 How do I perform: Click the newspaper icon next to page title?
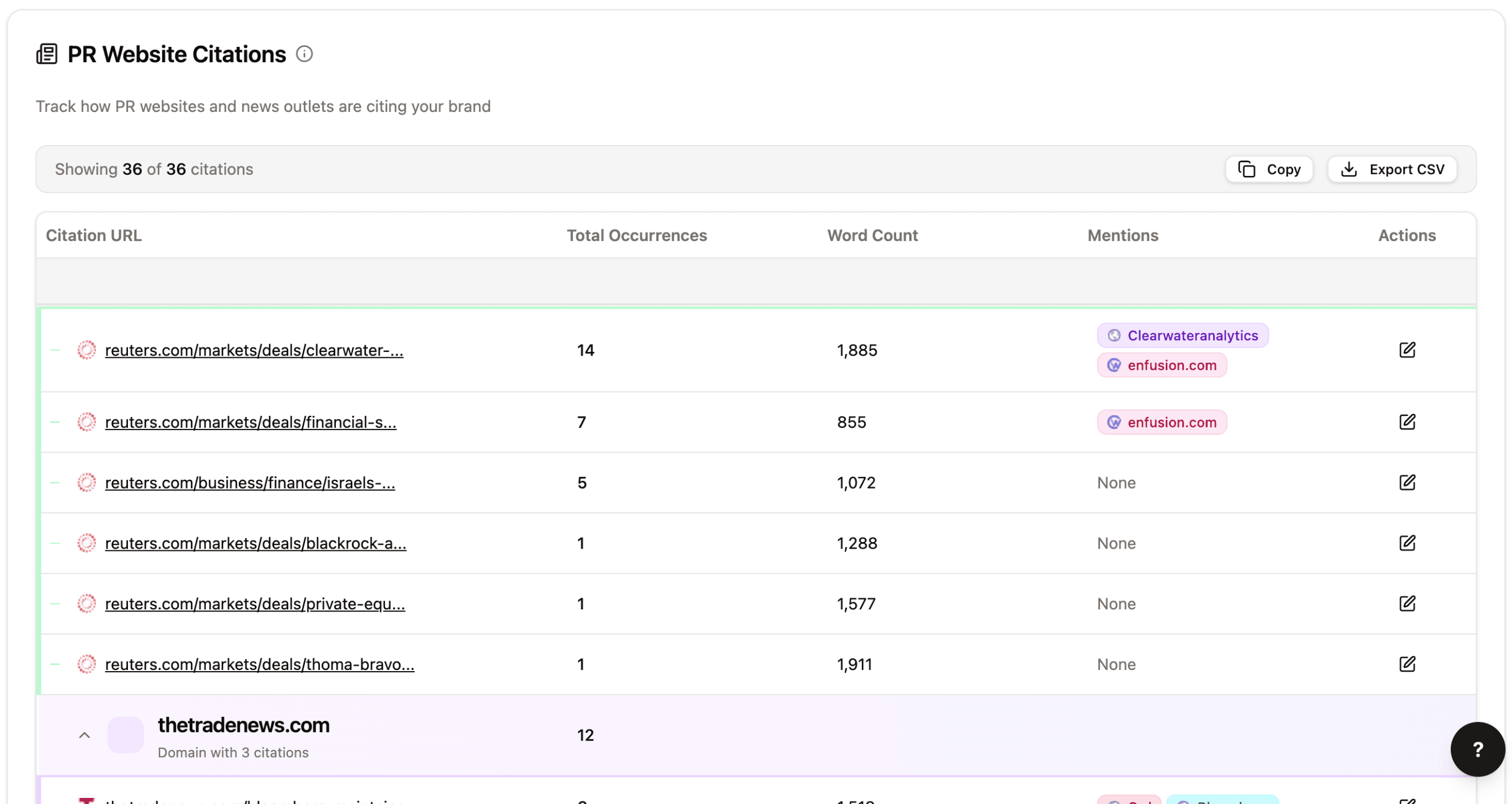(47, 54)
